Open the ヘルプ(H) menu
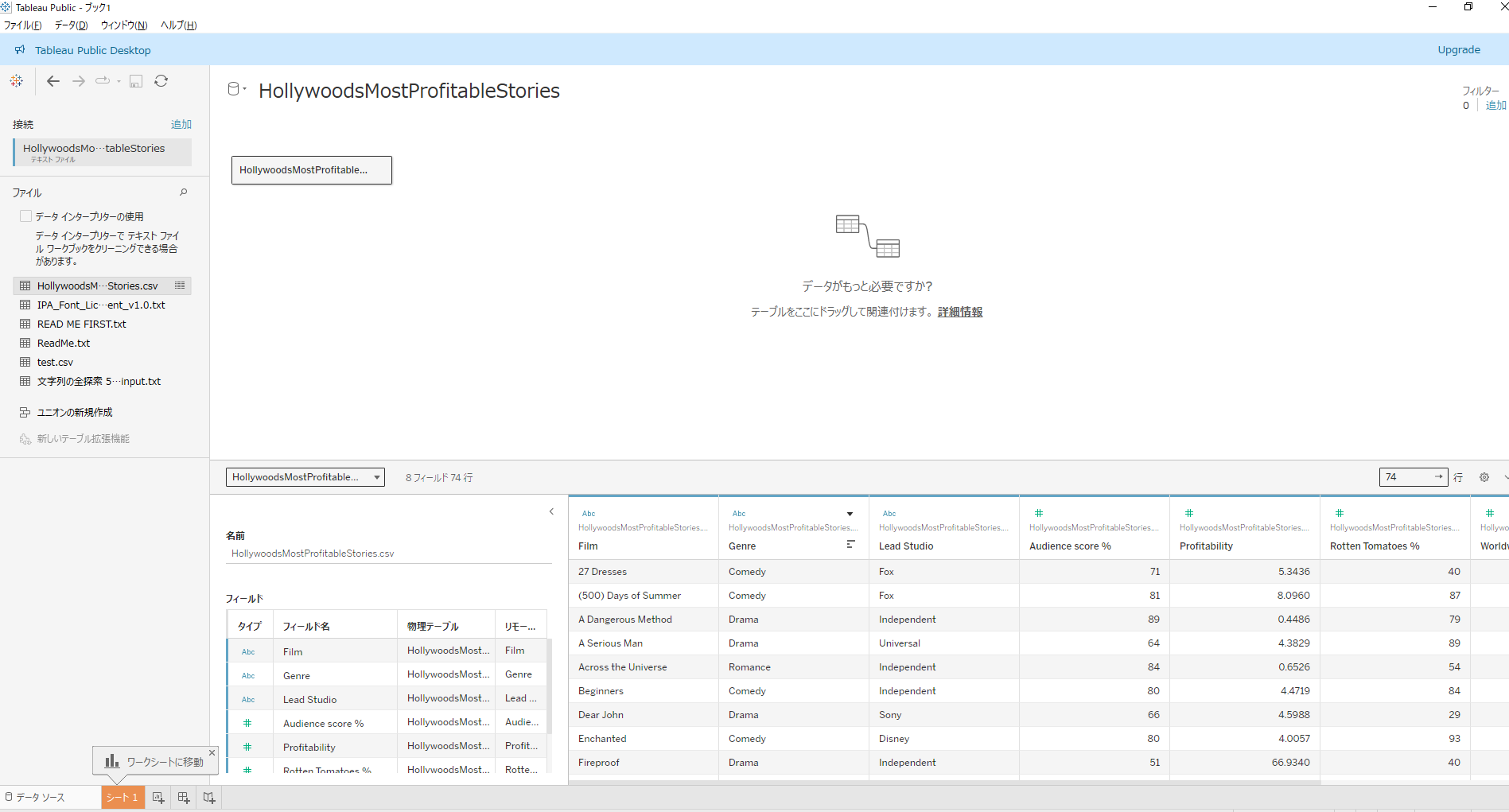This screenshot has width=1509, height=812. 178,25
